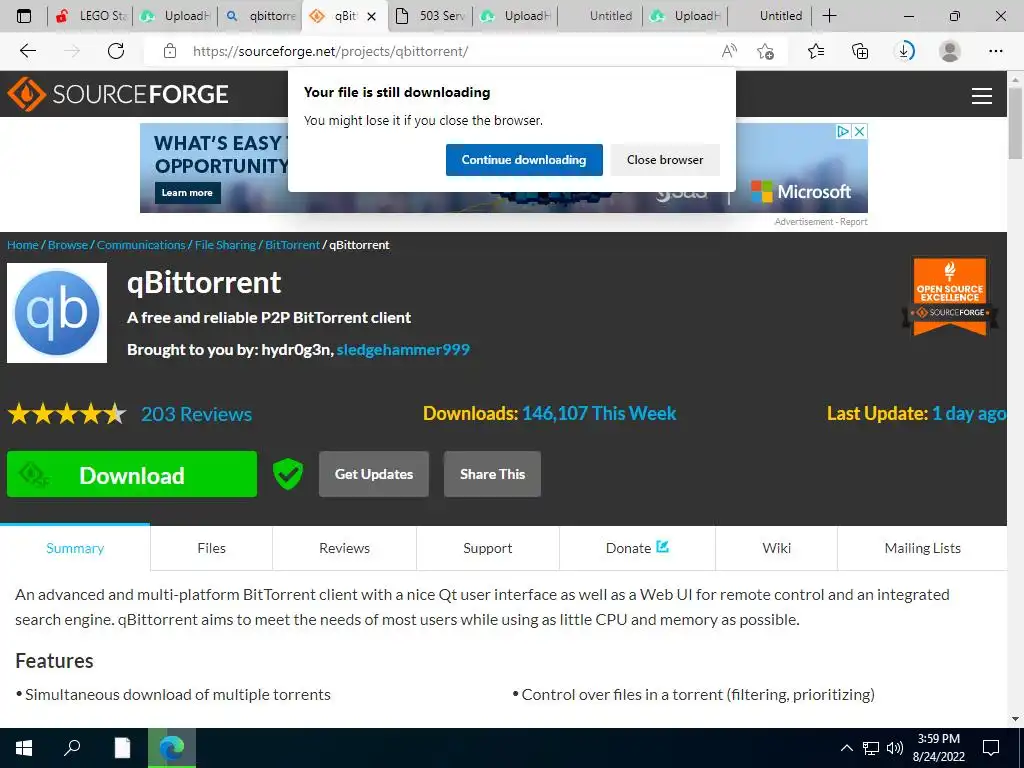Close the qBittorrent tab

[372, 16]
